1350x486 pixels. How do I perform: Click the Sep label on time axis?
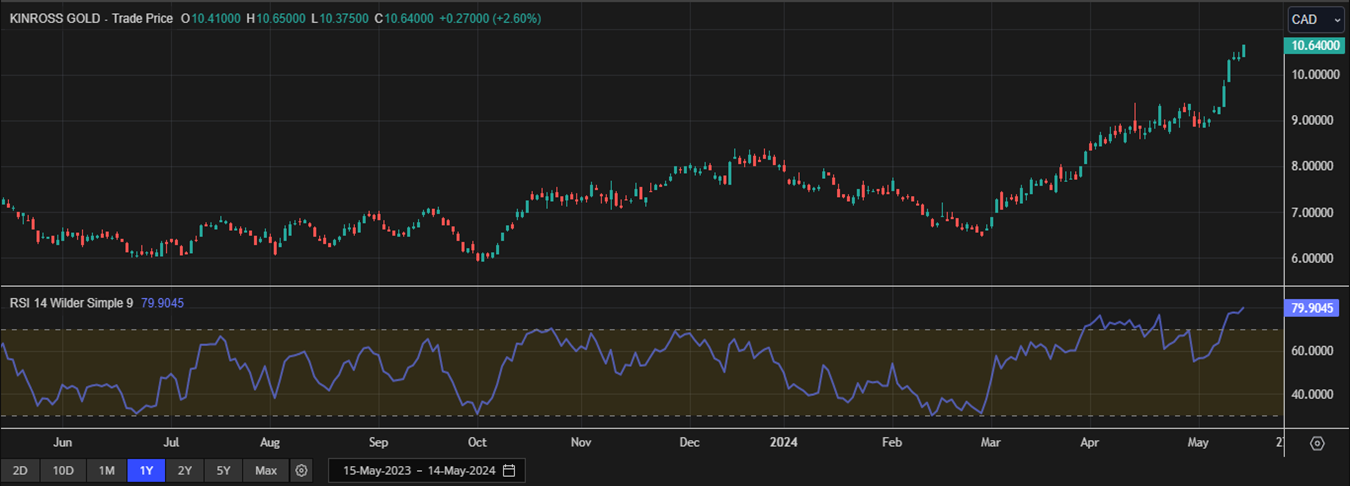(378, 441)
